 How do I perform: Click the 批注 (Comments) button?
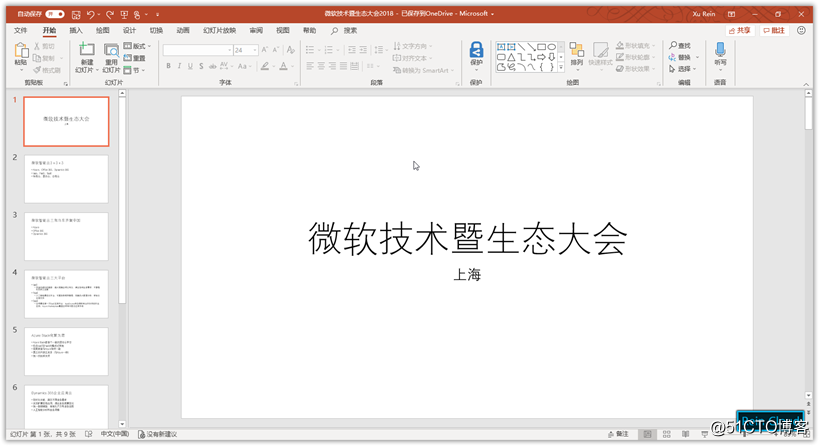coord(775,30)
